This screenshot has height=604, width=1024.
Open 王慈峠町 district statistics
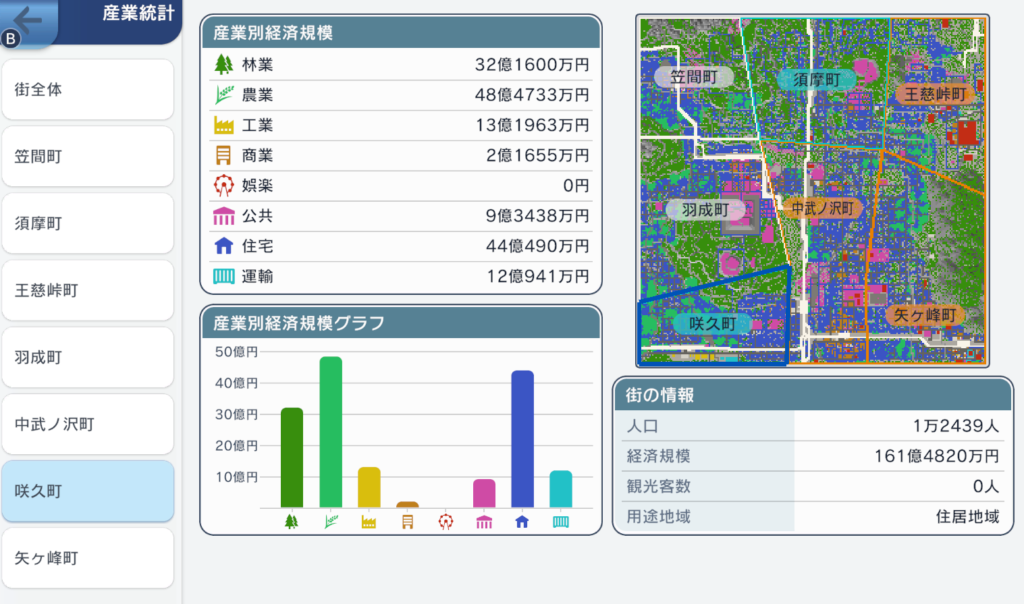[88, 290]
